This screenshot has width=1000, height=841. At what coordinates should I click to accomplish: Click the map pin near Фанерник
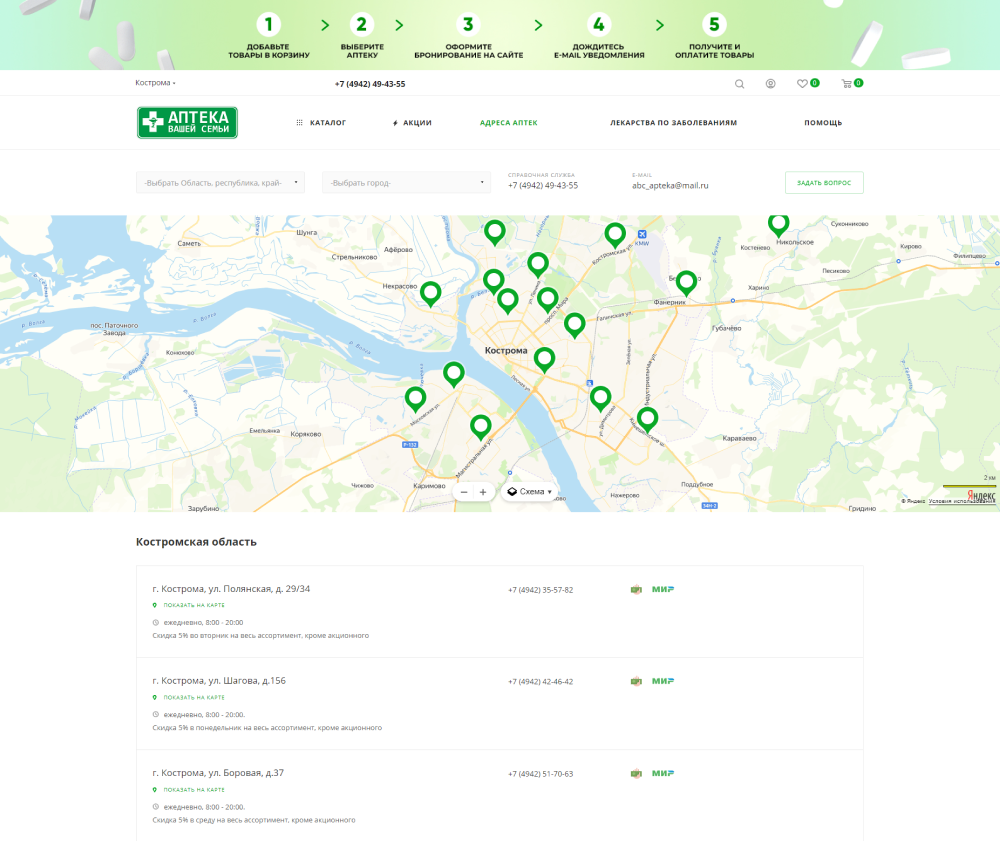[x=686, y=281]
